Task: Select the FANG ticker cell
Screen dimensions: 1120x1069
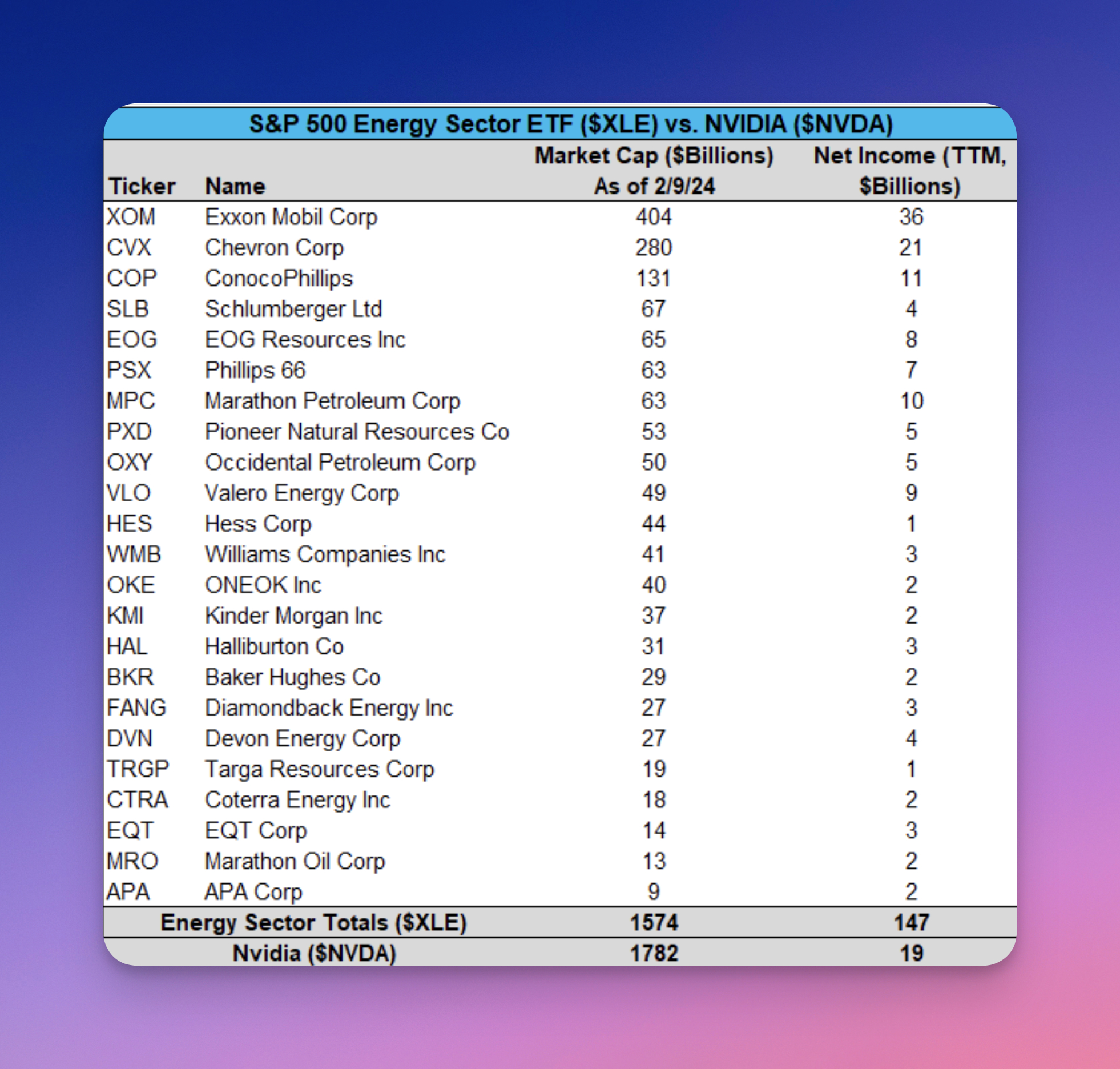Action: [136, 708]
